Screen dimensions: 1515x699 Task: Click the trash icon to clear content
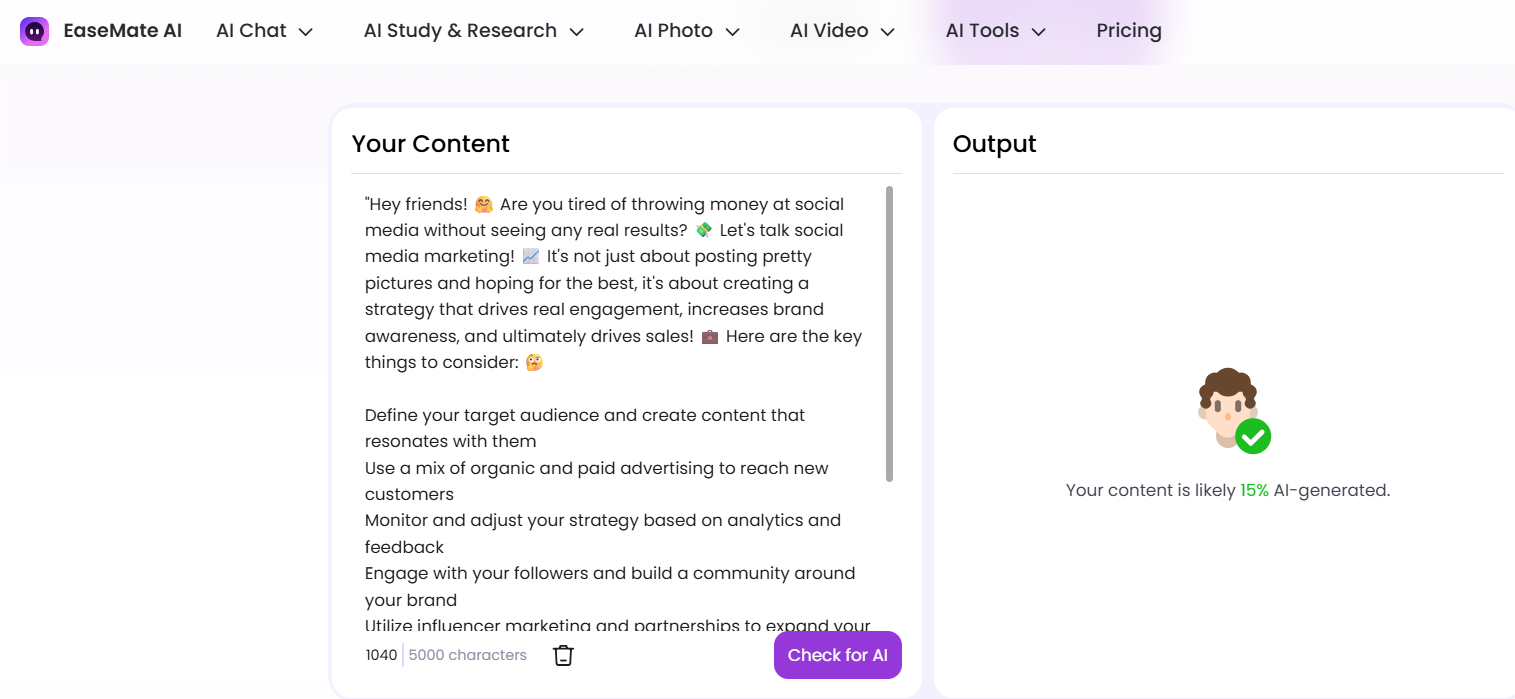click(x=563, y=654)
